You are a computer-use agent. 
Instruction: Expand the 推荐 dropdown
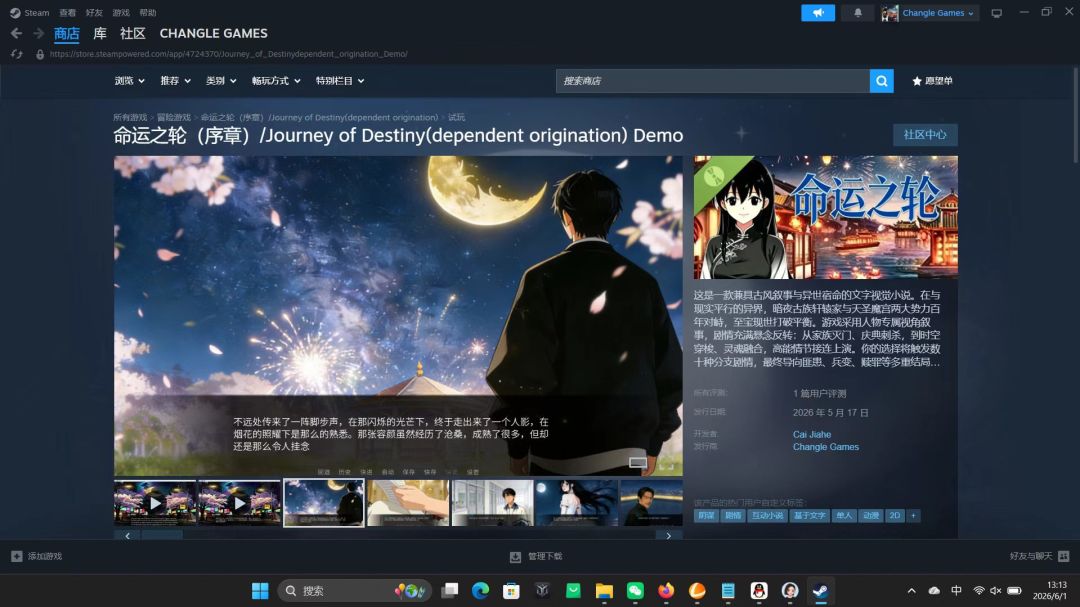point(176,81)
